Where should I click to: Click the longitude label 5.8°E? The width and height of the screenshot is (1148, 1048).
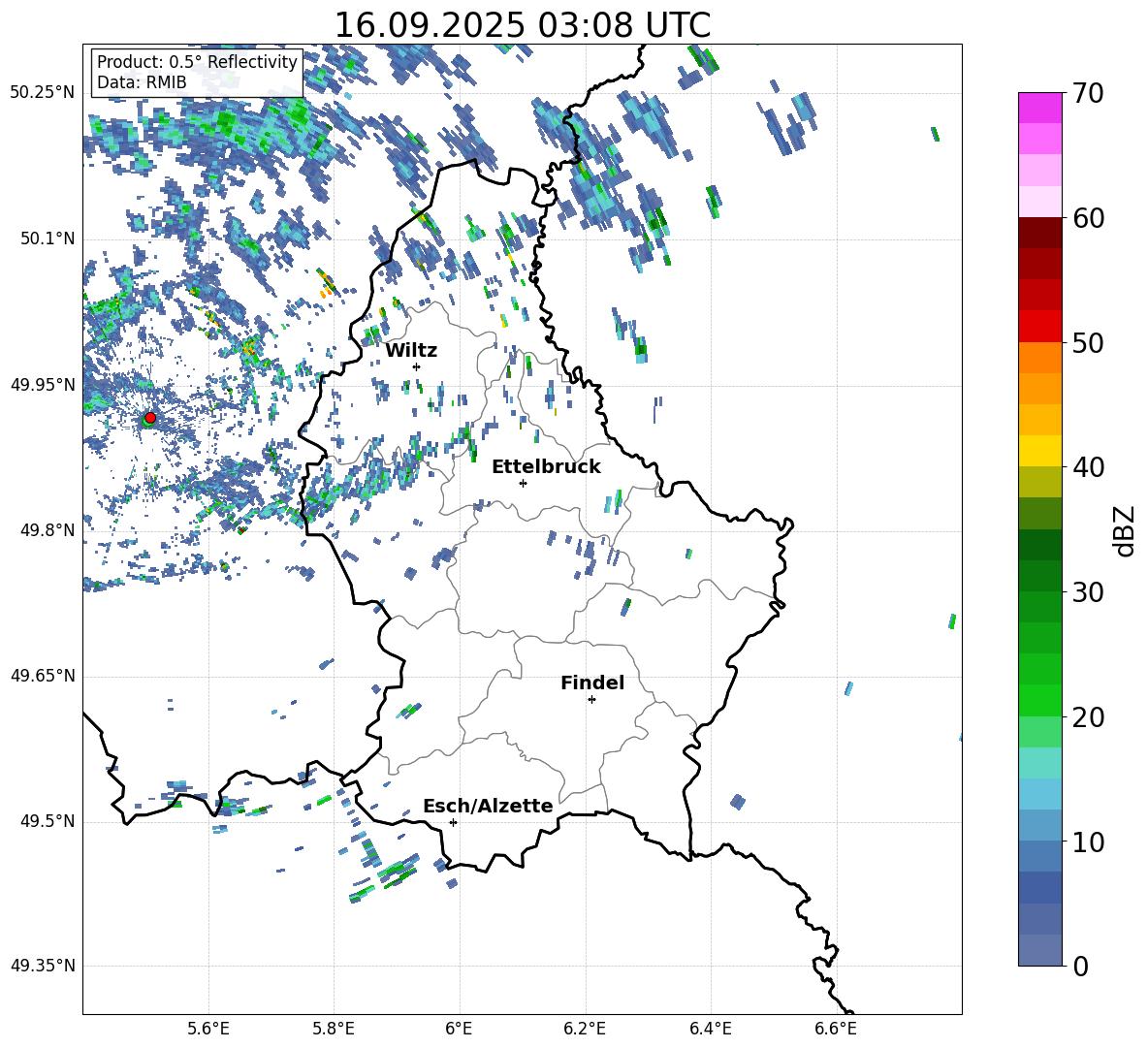click(x=334, y=1029)
